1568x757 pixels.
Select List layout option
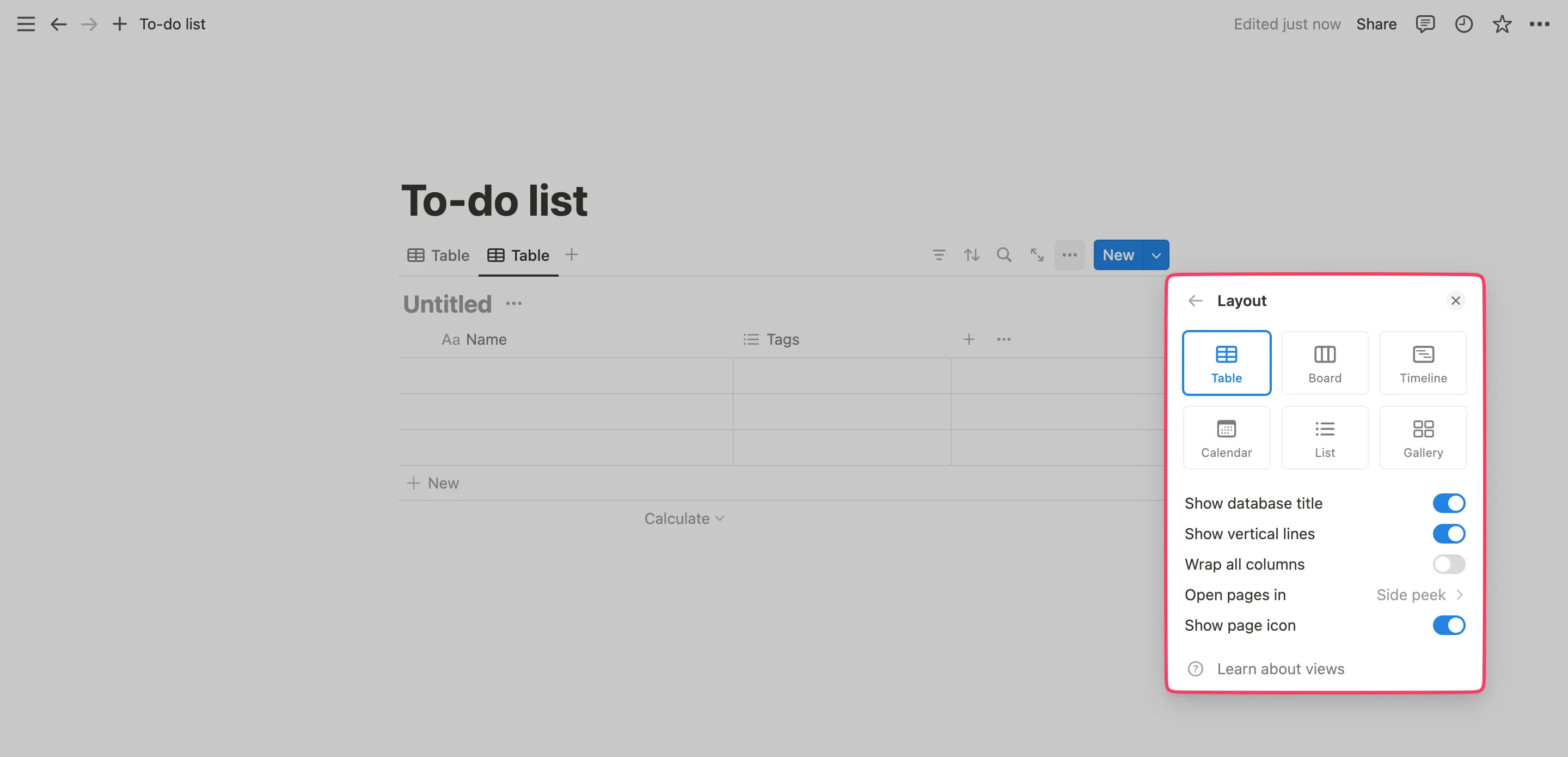1325,437
